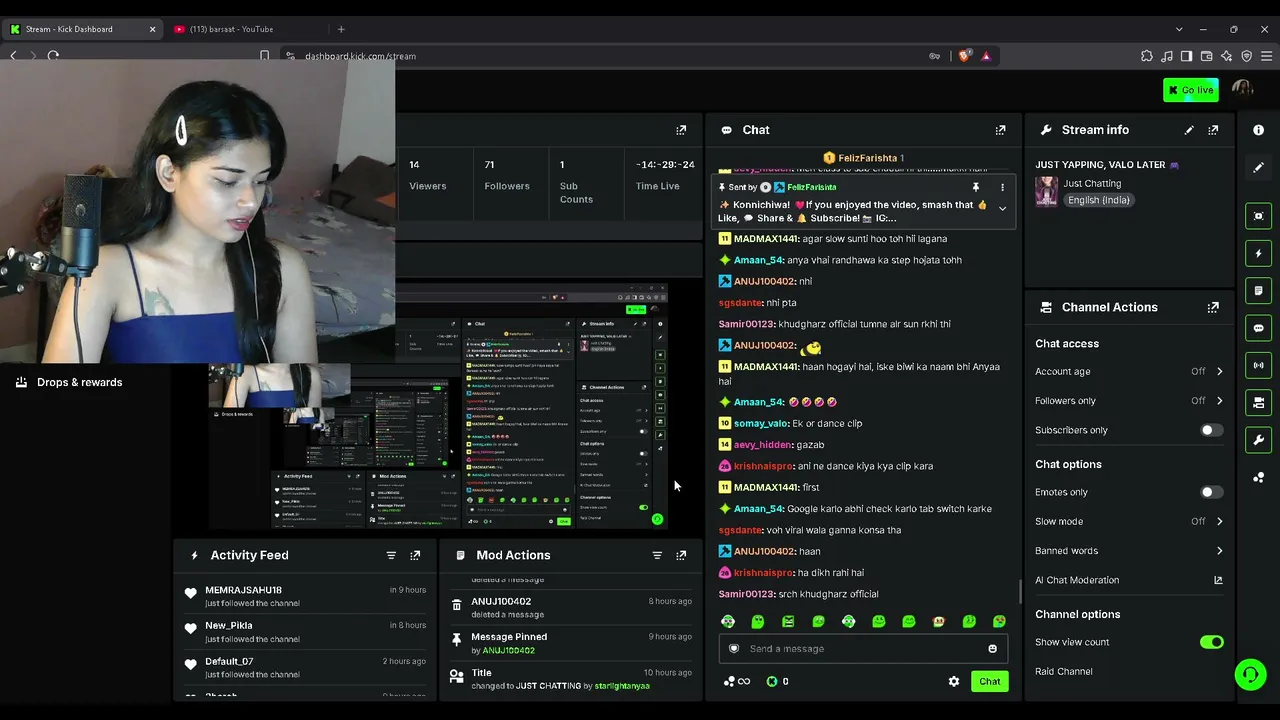Toggle lightning bolt panel icon in sidebar

[x=1258, y=253]
